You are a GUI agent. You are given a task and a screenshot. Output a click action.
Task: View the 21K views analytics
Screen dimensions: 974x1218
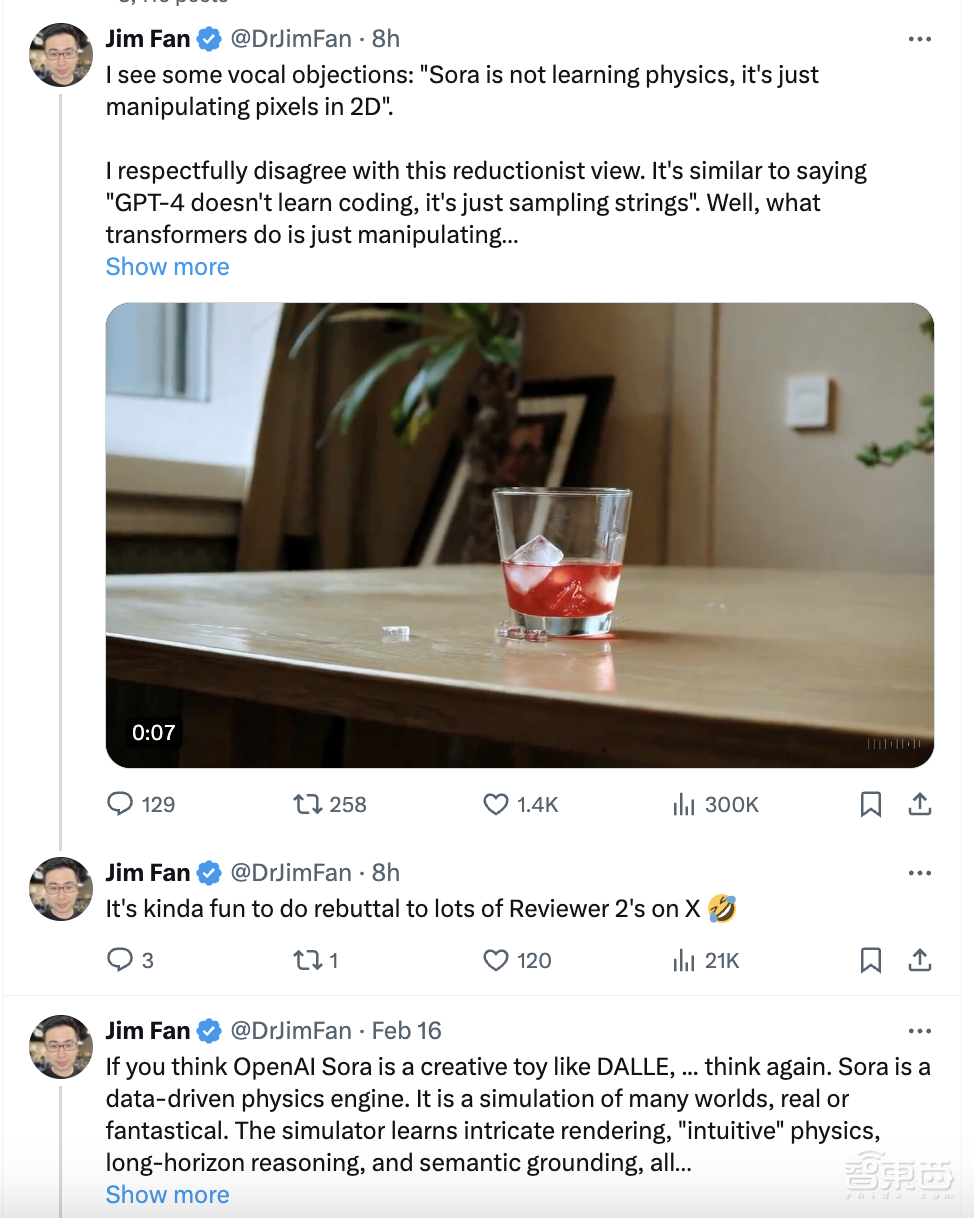tap(684, 961)
